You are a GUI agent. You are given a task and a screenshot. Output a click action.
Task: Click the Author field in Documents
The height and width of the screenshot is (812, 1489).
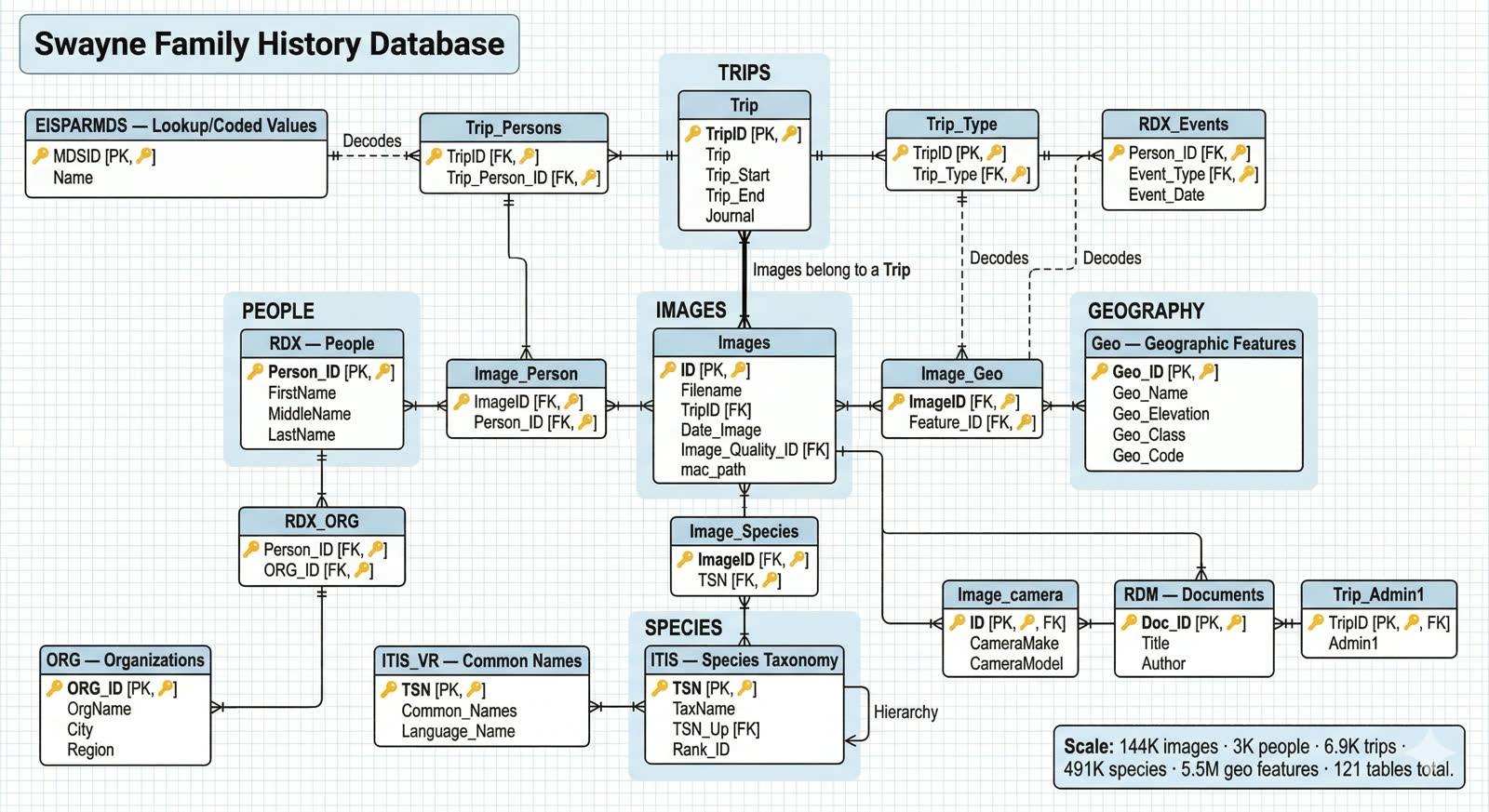(x=1163, y=663)
